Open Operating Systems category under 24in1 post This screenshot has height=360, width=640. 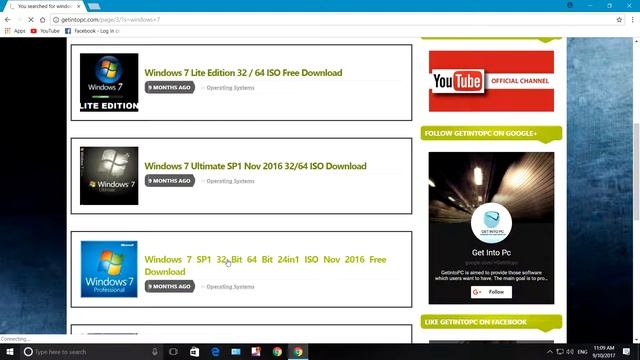(x=230, y=287)
